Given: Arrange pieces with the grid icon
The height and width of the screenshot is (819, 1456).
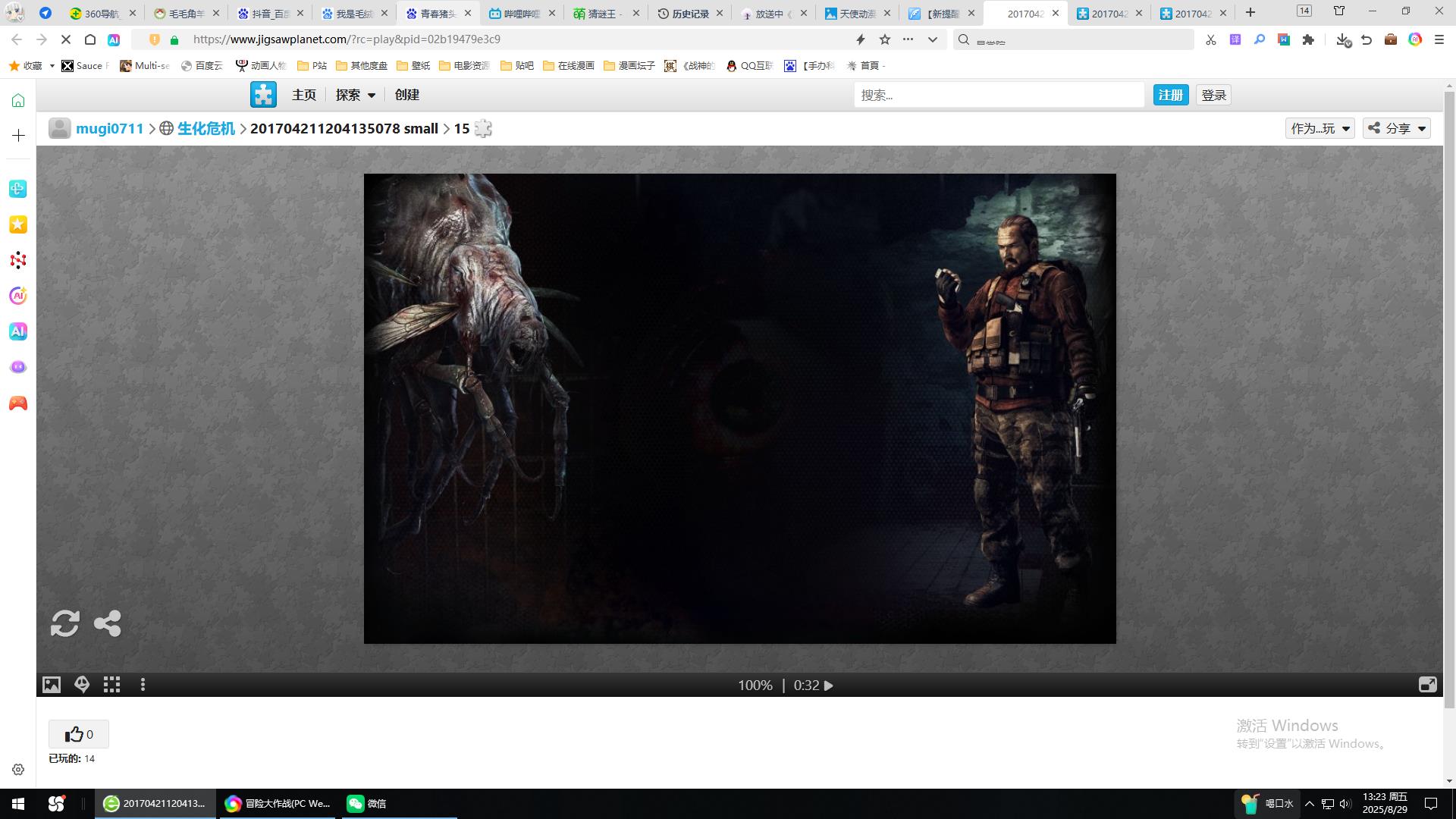Looking at the screenshot, I should 112,685.
